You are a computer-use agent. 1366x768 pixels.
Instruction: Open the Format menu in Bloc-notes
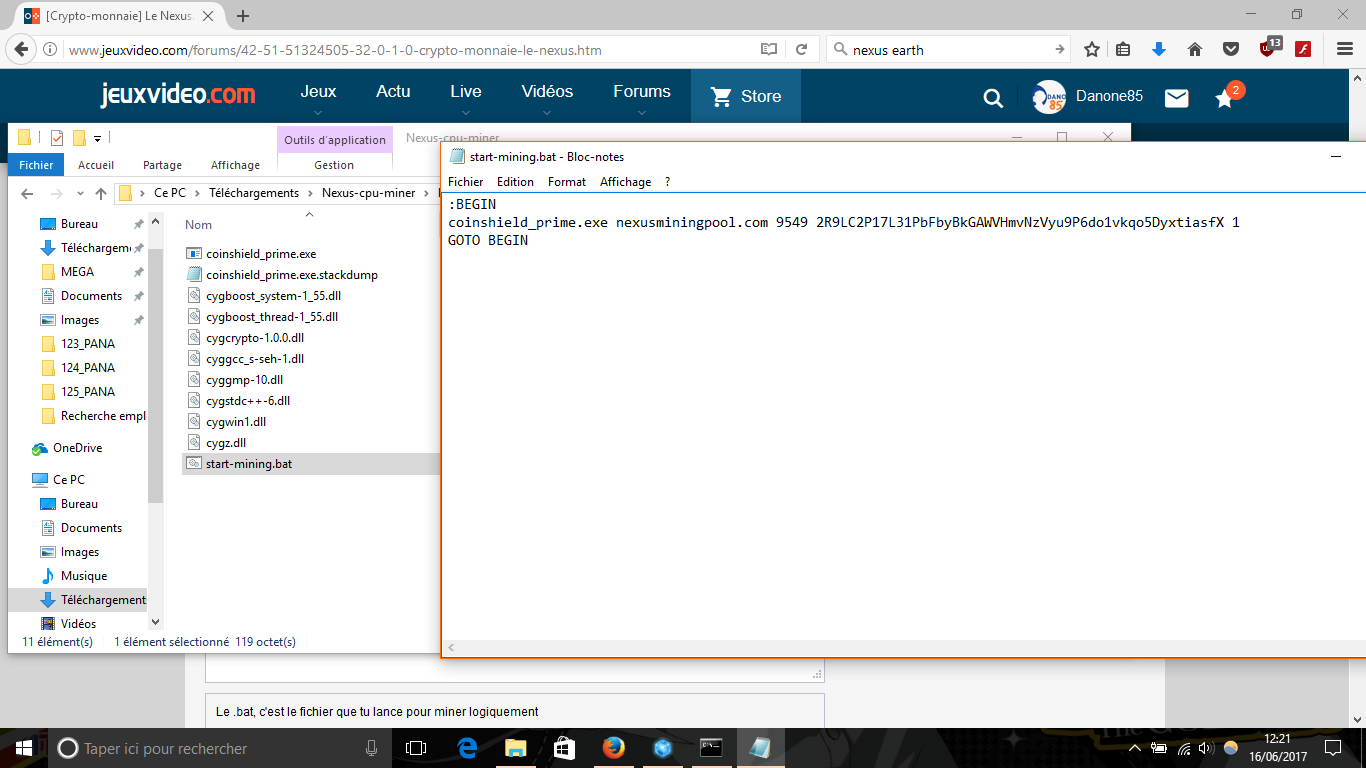tap(567, 182)
